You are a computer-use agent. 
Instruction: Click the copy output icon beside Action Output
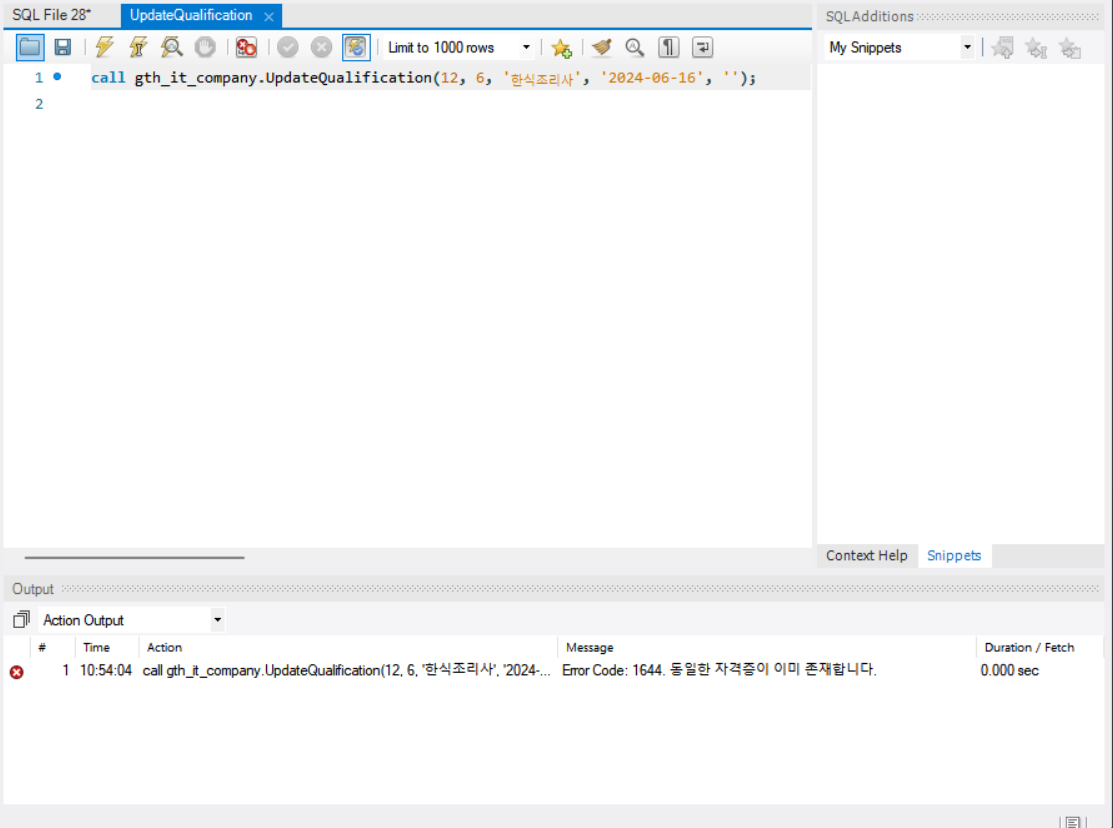pyautogui.click(x=21, y=620)
